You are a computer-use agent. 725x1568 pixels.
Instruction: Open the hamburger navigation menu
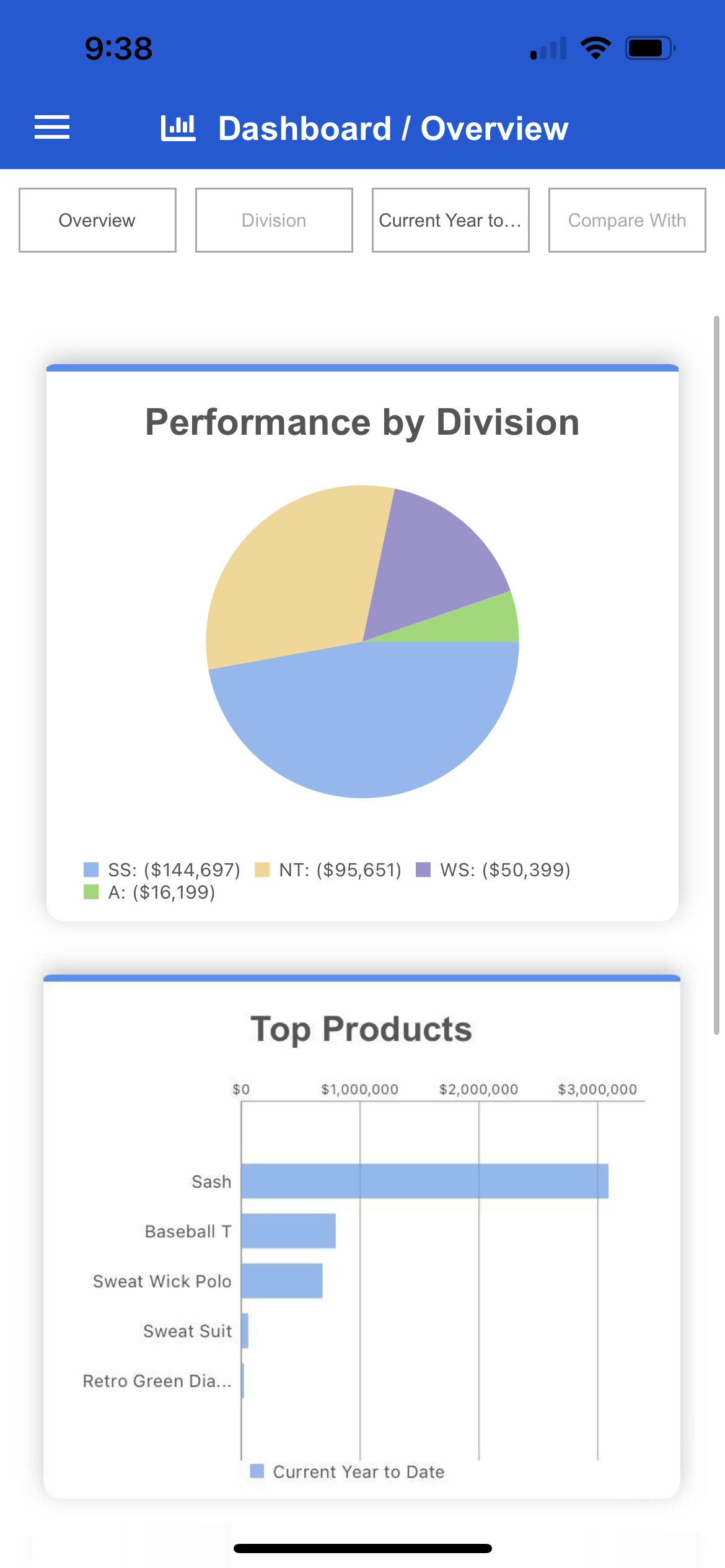(x=52, y=128)
